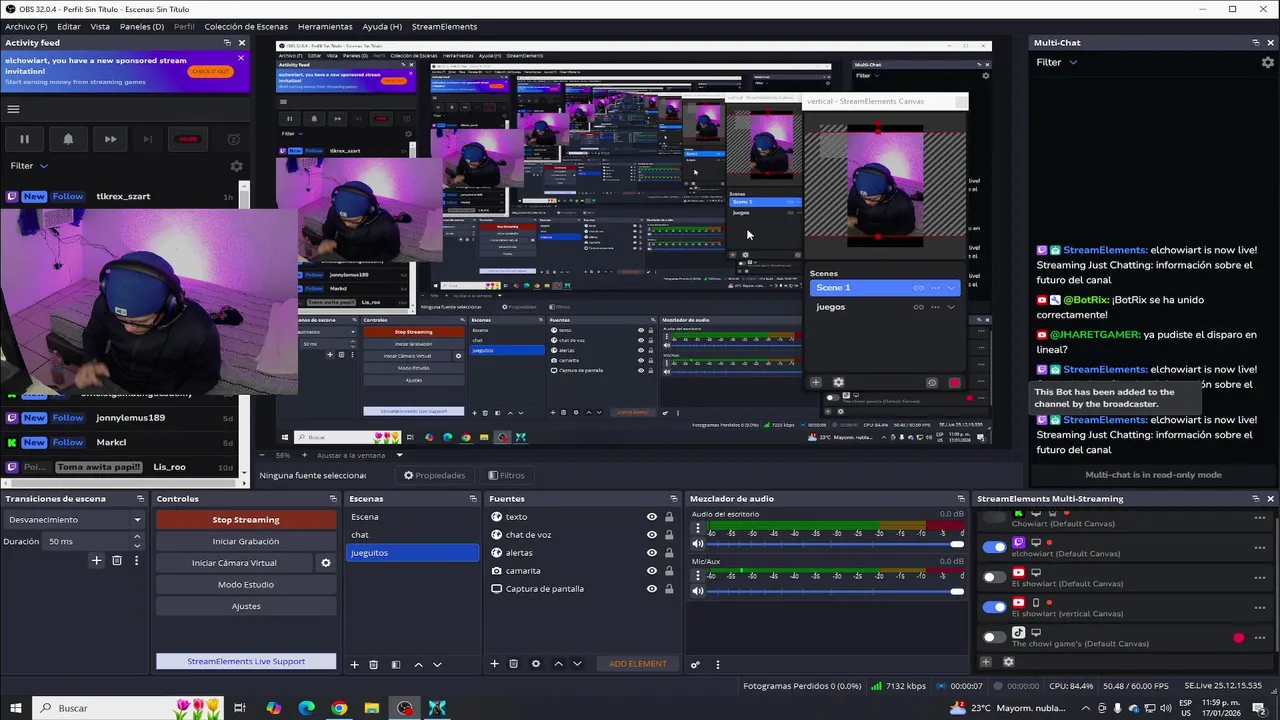Open the Archivo menu
This screenshot has width=1280, height=720.
pos(26,26)
